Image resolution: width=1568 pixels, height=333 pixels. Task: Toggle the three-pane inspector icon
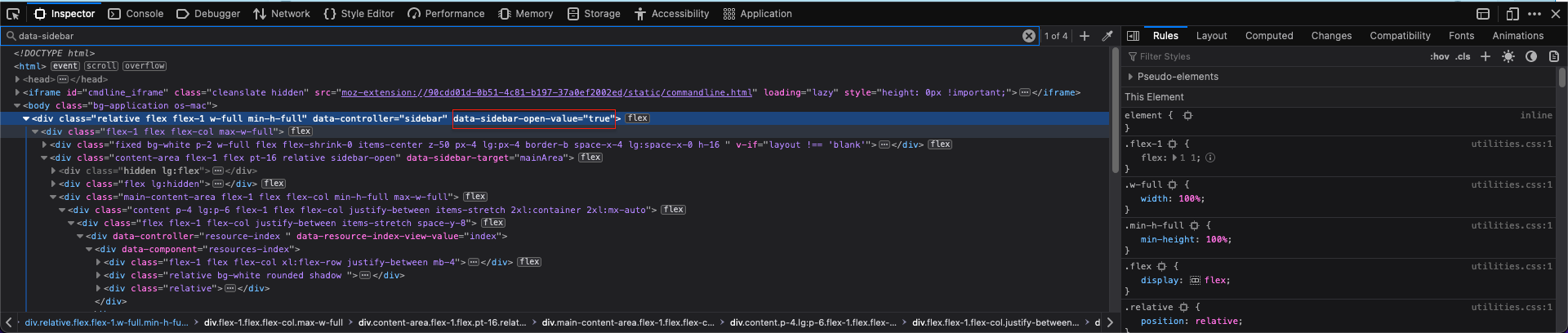1133,36
